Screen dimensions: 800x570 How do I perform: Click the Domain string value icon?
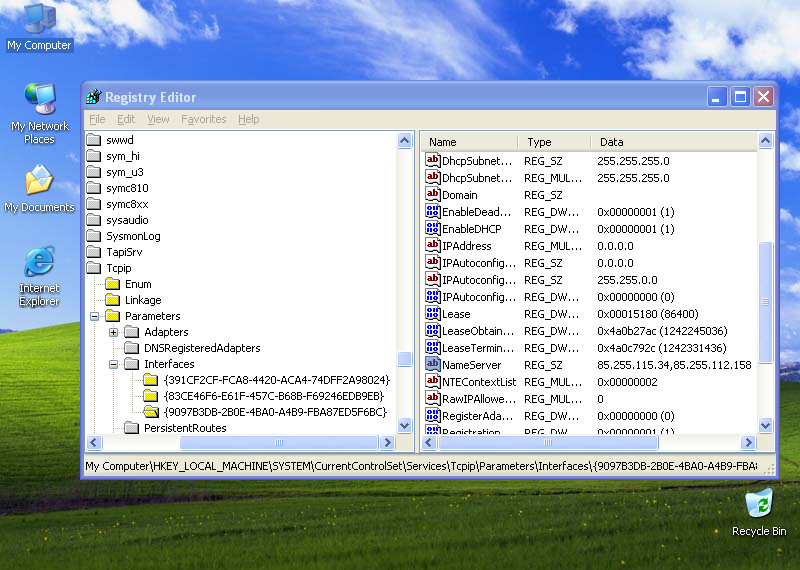pyautogui.click(x=433, y=194)
